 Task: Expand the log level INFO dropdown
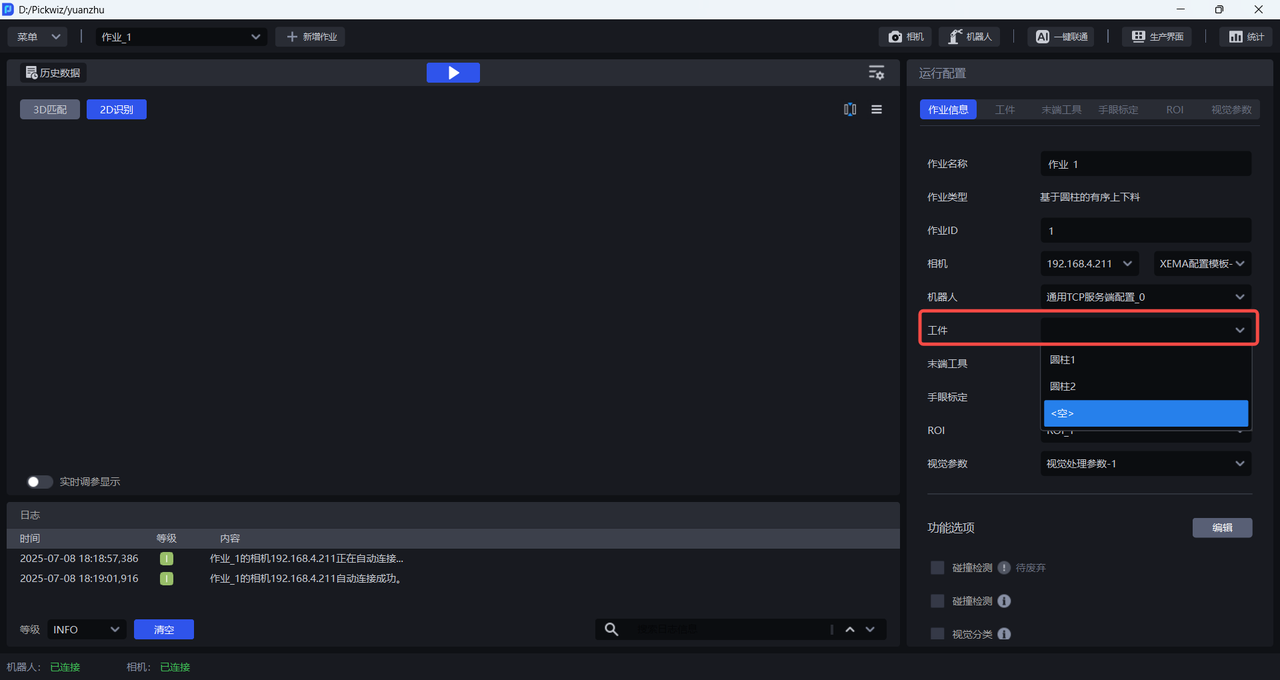(x=86, y=630)
